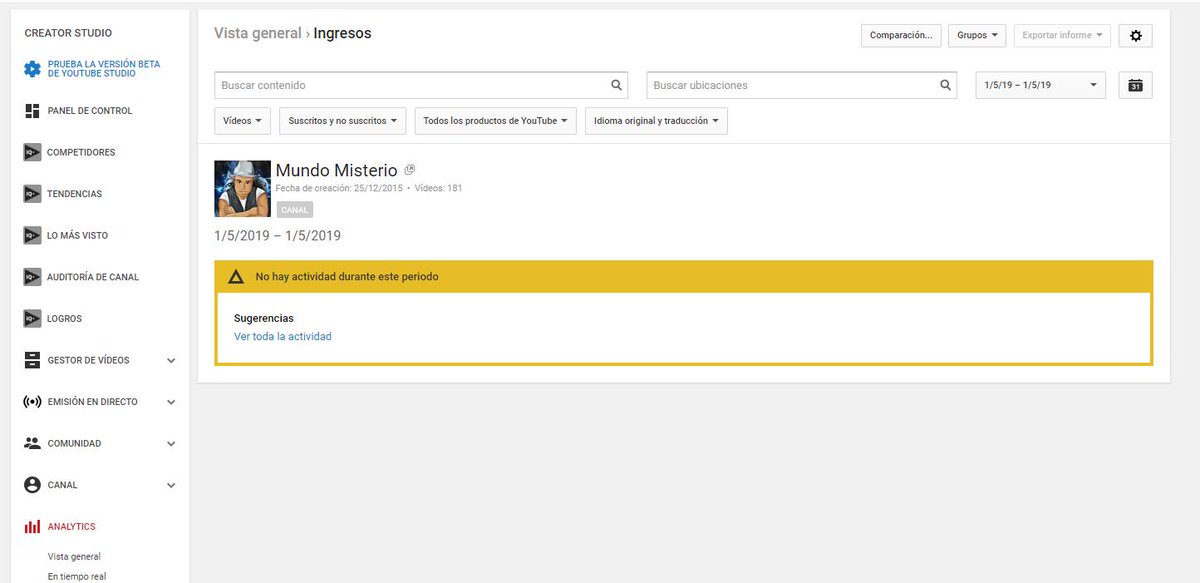
Task: Click the Buscar ubicaciones search field
Action: pos(803,85)
